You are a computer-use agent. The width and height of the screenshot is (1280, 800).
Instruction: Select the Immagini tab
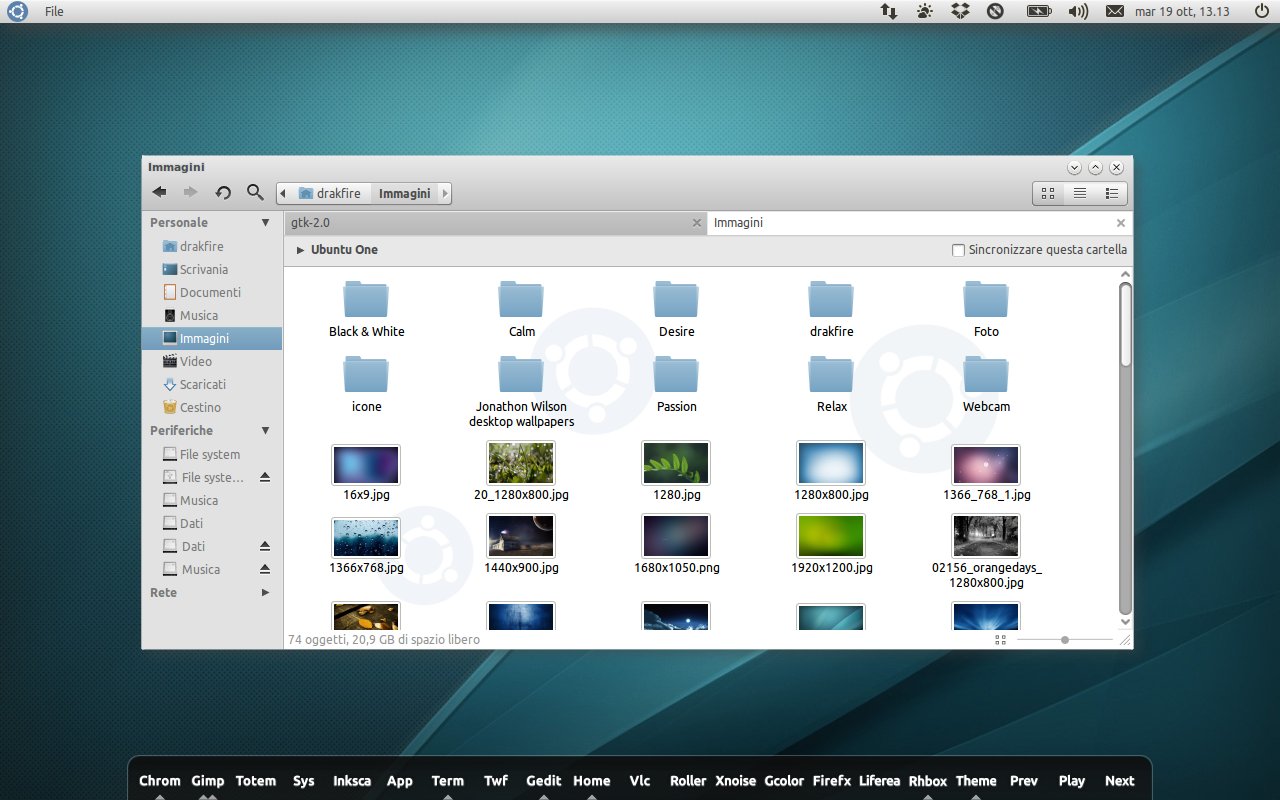920,223
